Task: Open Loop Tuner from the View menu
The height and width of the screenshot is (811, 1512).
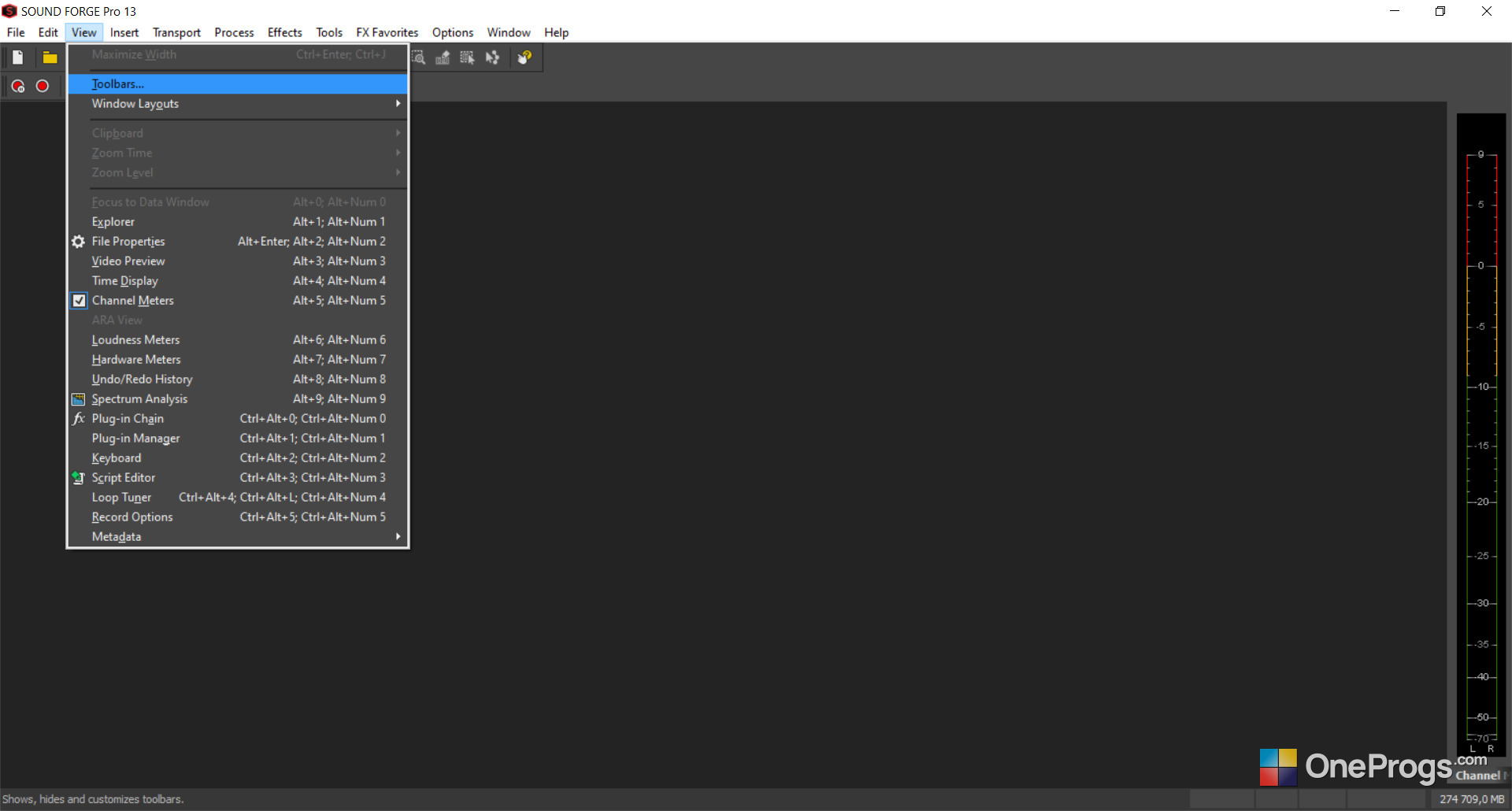Action: pyautogui.click(x=238, y=498)
